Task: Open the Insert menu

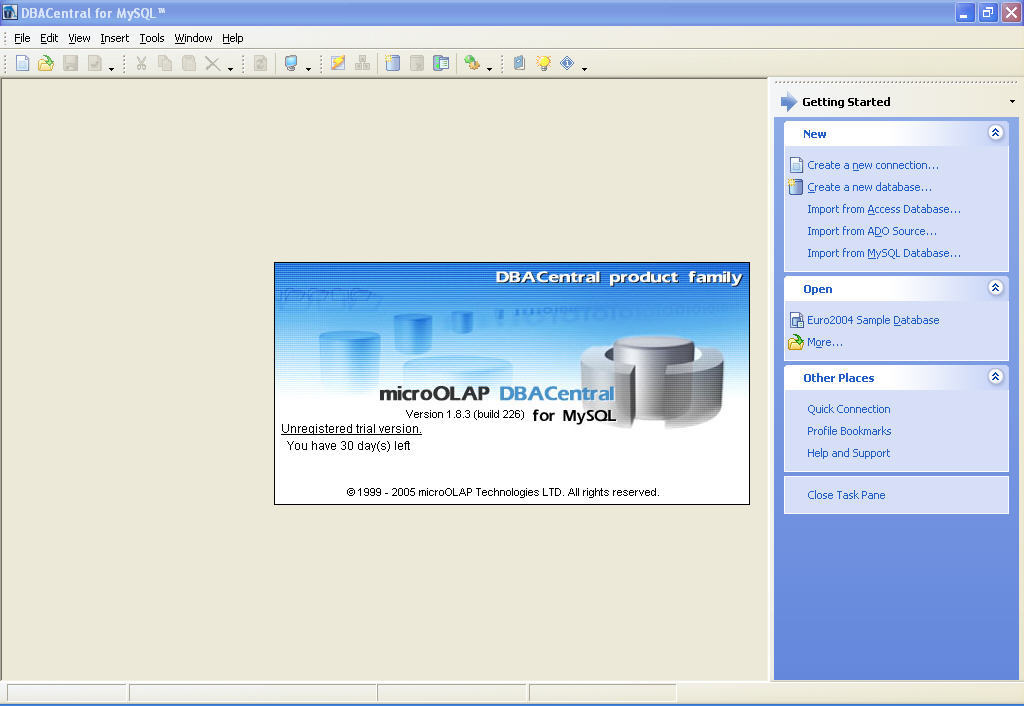Action: (x=114, y=38)
